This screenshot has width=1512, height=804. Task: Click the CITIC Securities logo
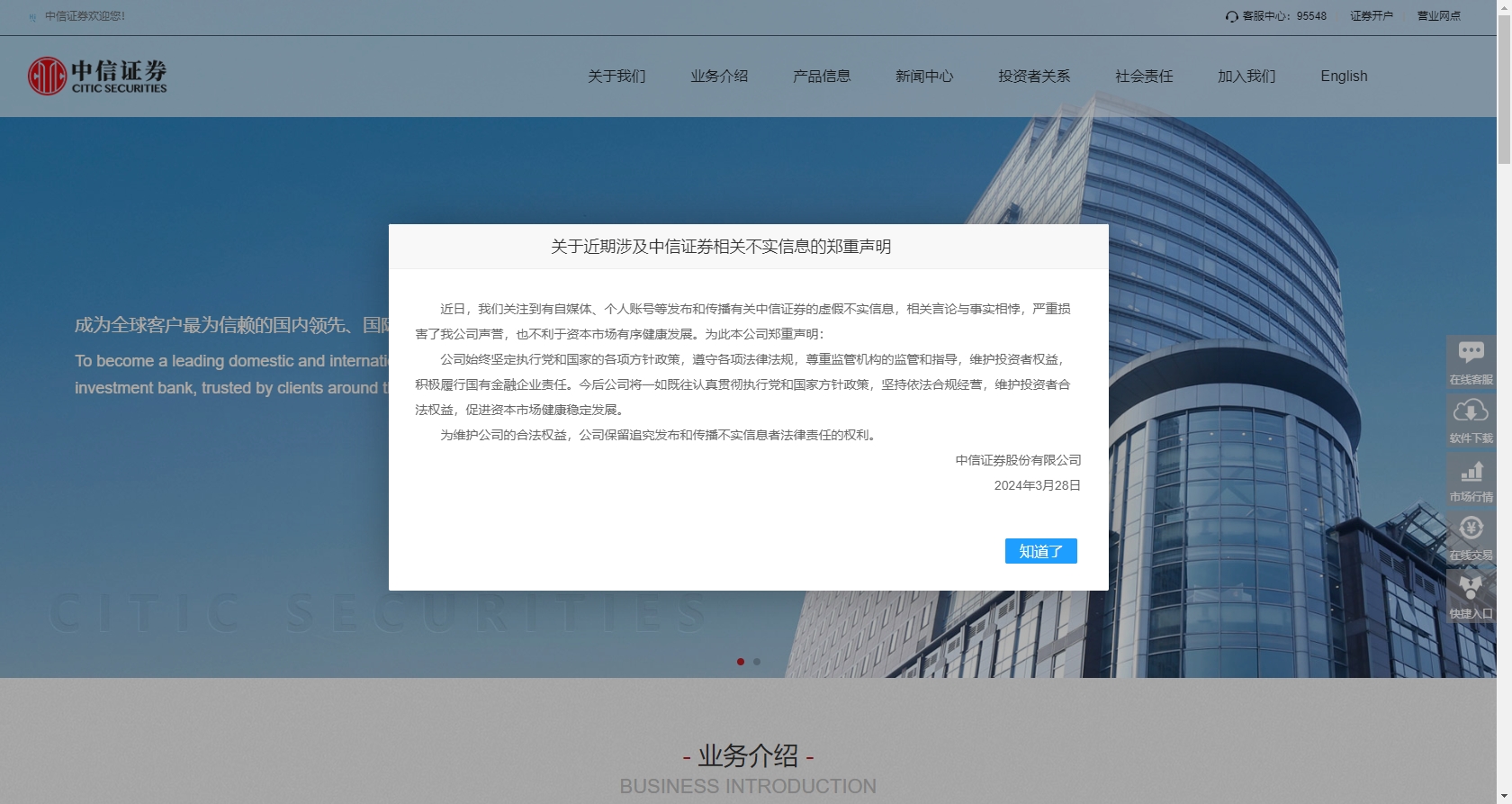click(x=97, y=76)
